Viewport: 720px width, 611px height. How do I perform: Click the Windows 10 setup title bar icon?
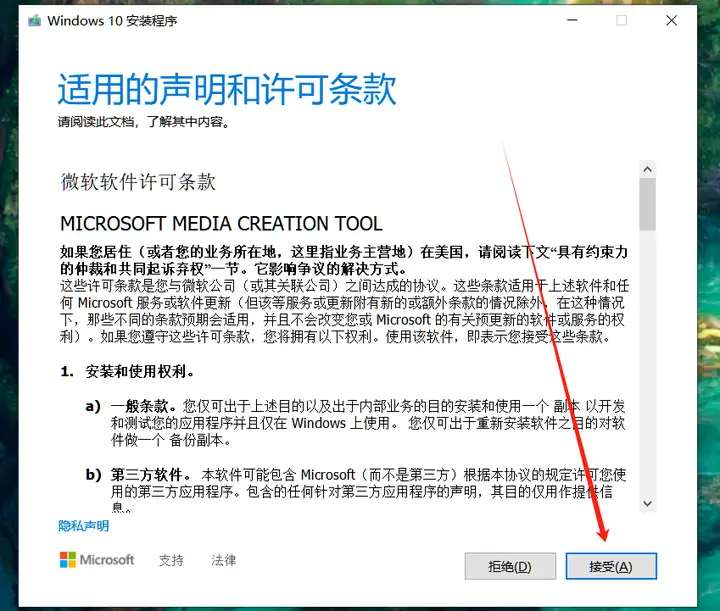coord(34,21)
